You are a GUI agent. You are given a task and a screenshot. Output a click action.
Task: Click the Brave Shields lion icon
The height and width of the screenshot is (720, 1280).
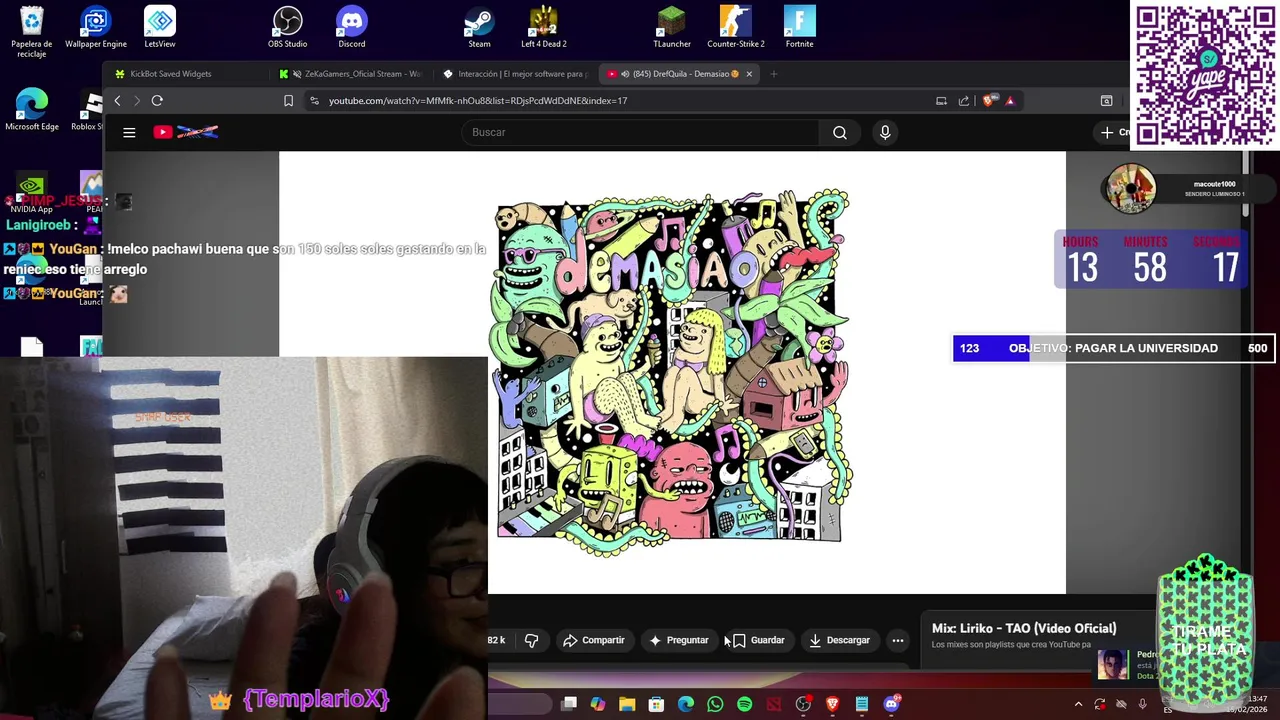tap(989, 101)
